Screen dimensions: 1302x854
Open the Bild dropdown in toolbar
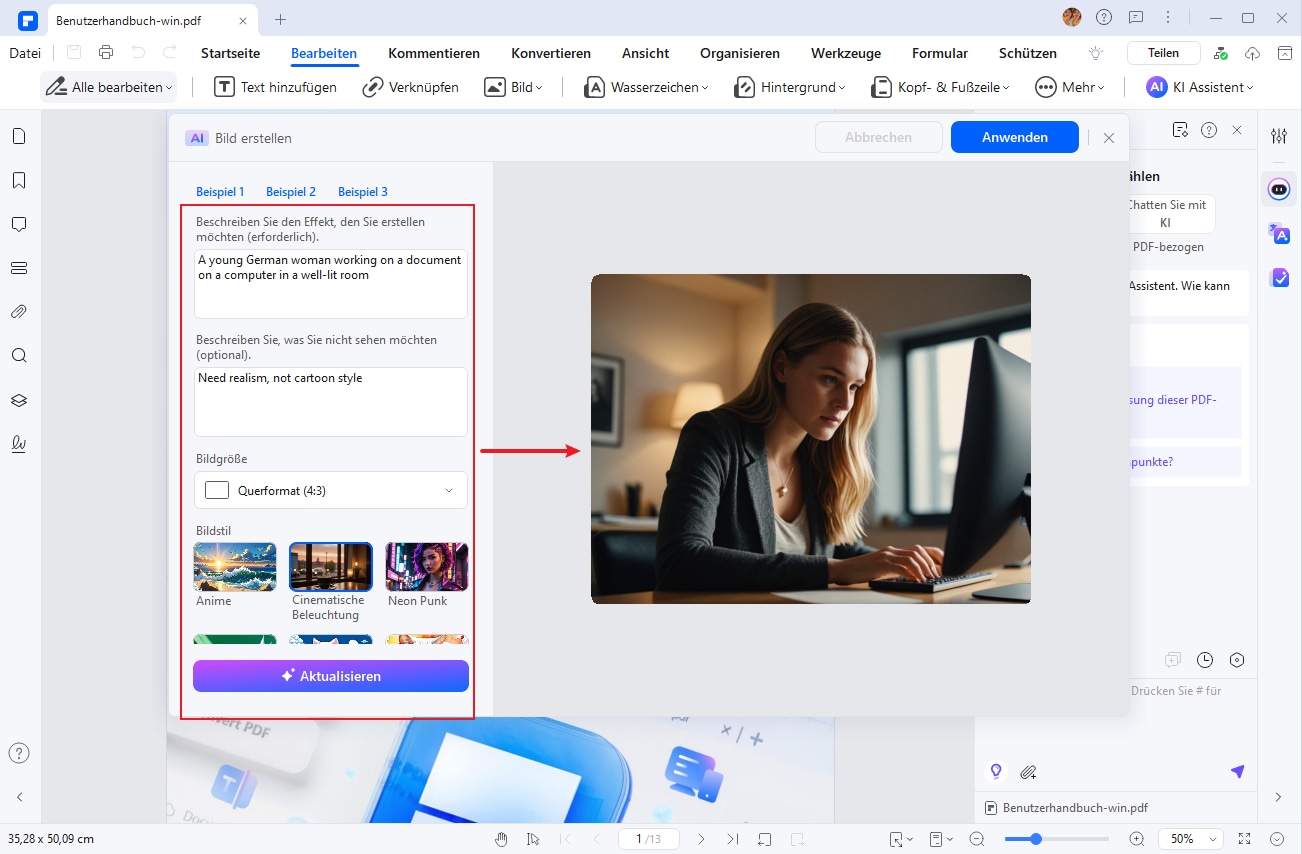pyautogui.click(x=514, y=87)
